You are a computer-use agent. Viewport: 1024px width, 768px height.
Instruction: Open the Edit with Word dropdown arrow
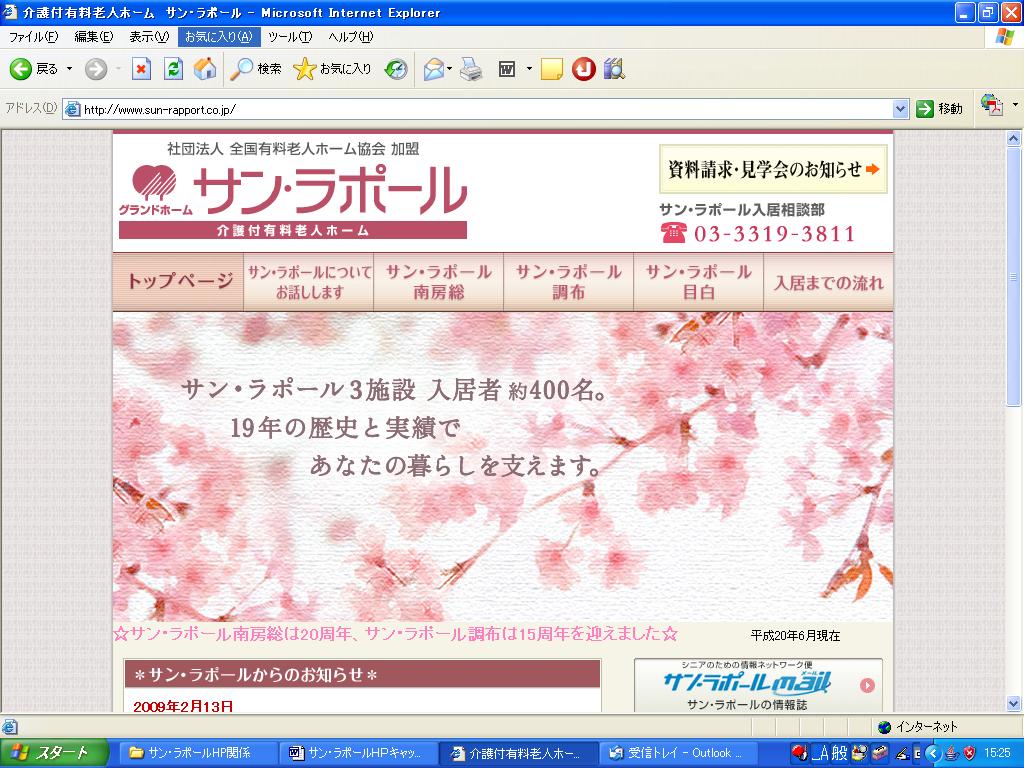pyautogui.click(x=529, y=69)
